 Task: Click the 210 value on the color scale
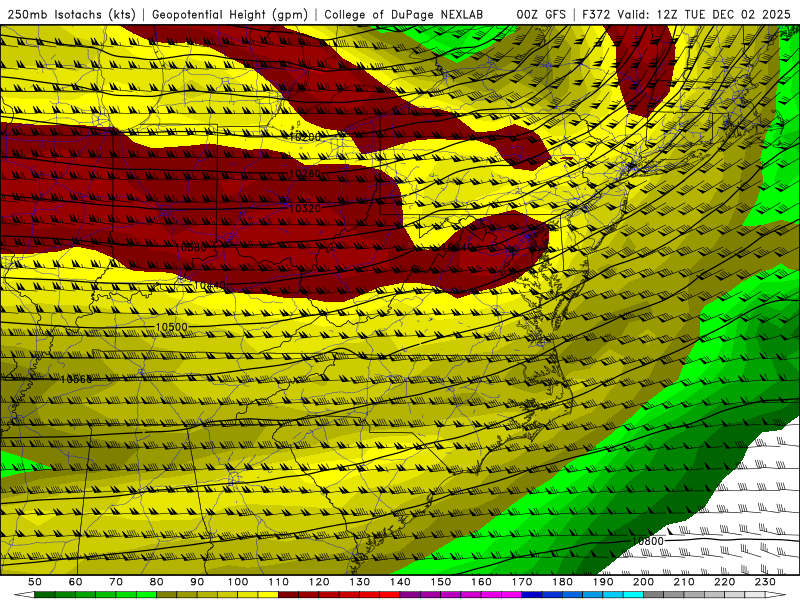[x=684, y=582]
